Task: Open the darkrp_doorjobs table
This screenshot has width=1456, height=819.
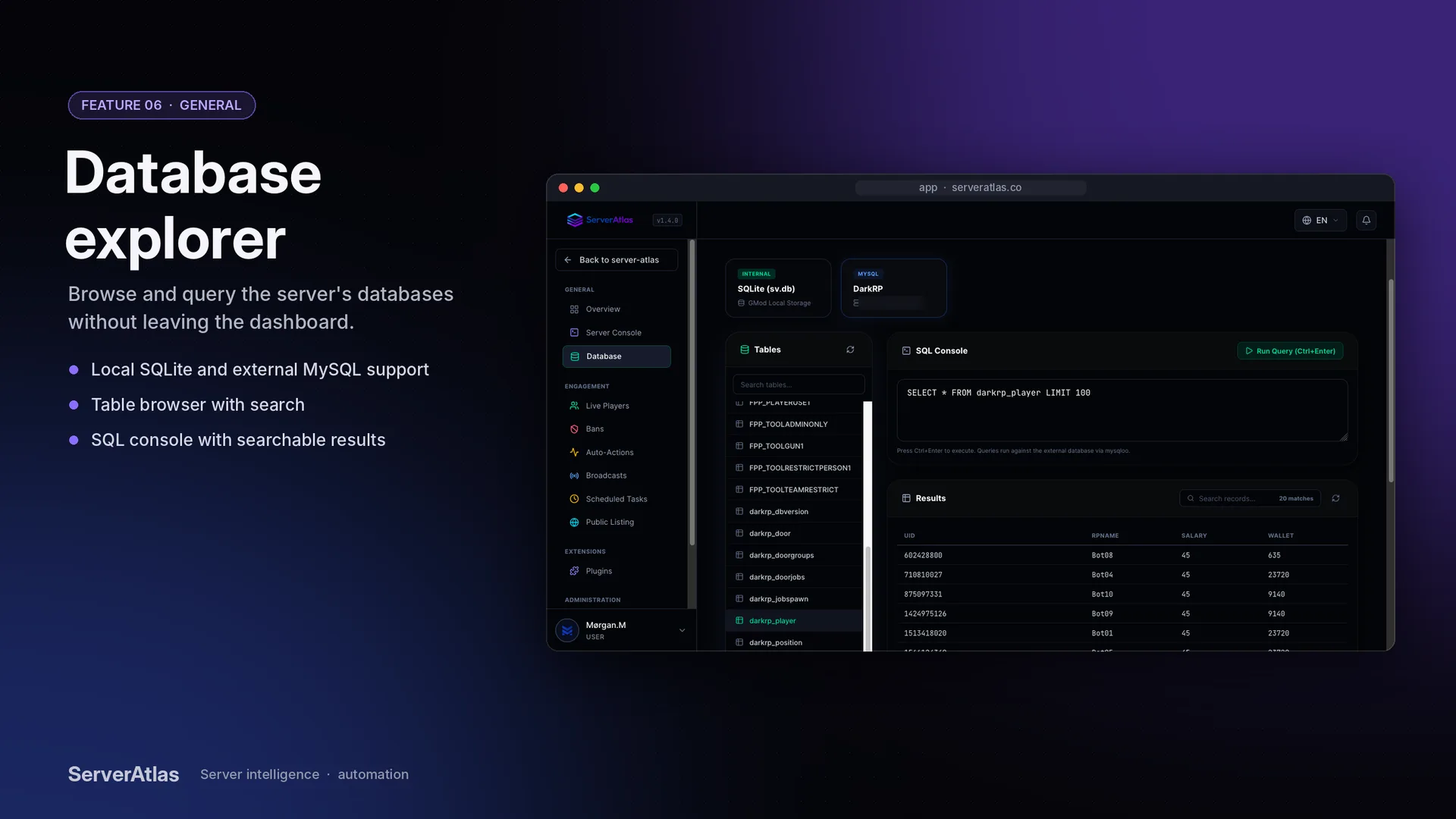Action: pyautogui.click(x=794, y=578)
